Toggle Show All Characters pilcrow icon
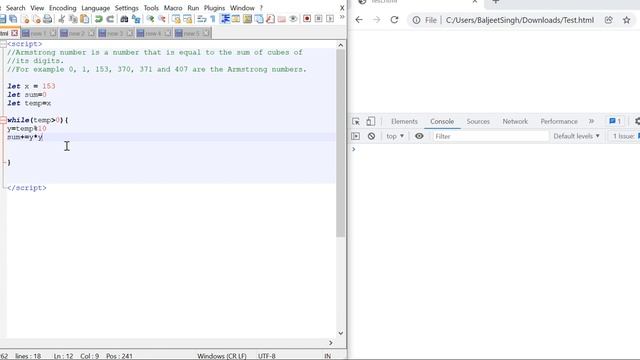640x360 pixels. pyautogui.click(x=213, y=19)
